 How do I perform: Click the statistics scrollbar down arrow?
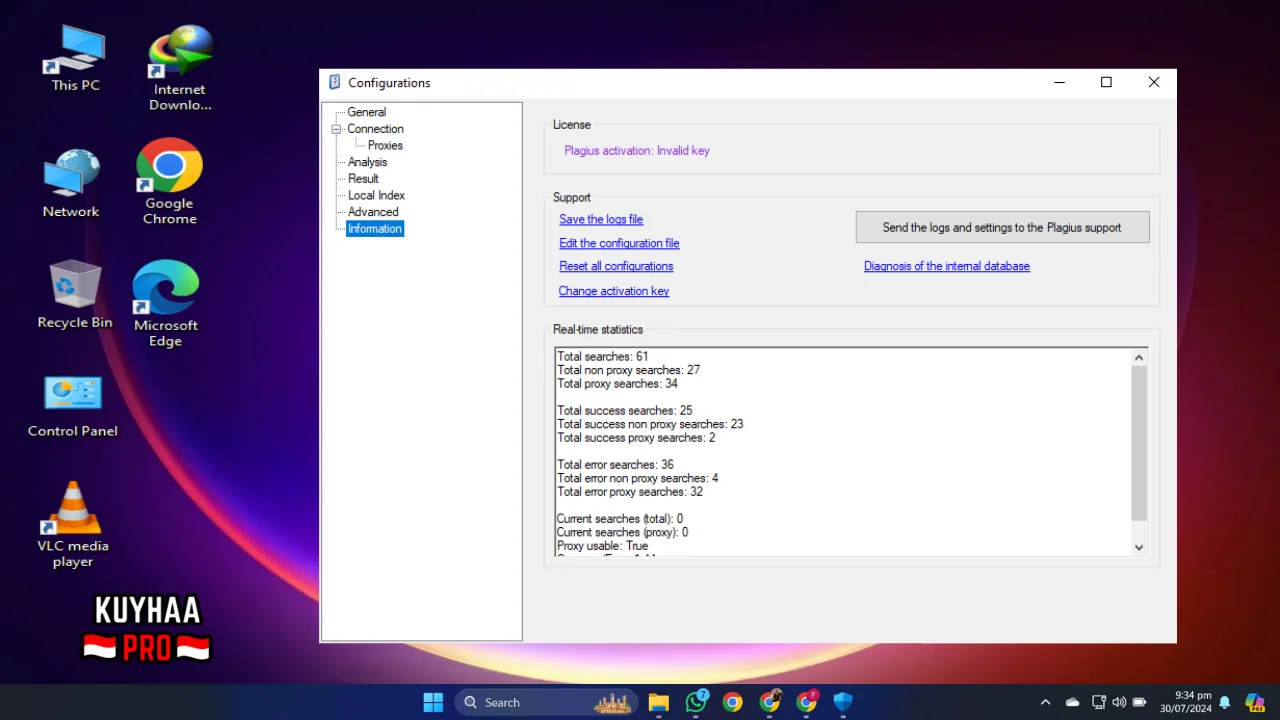coord(1139,547)
